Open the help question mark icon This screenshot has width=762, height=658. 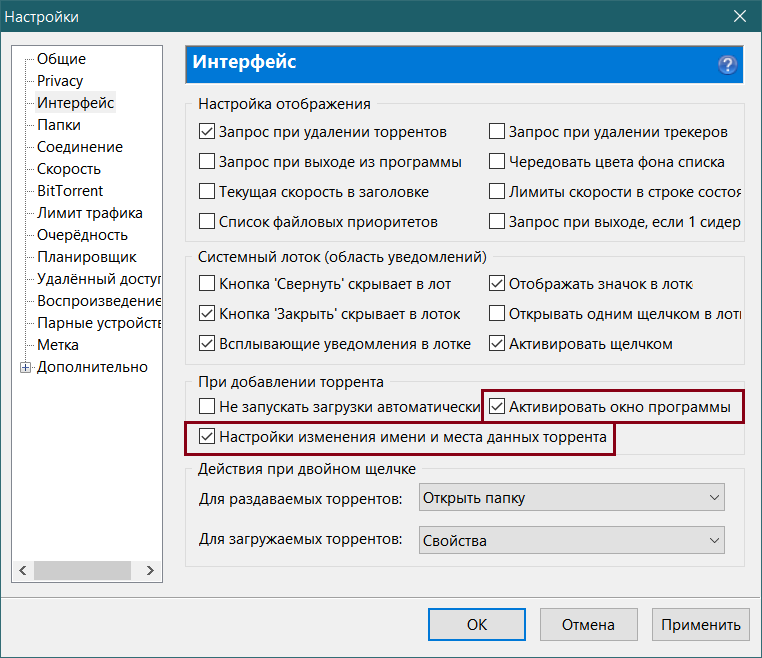(x=727, y=65)
